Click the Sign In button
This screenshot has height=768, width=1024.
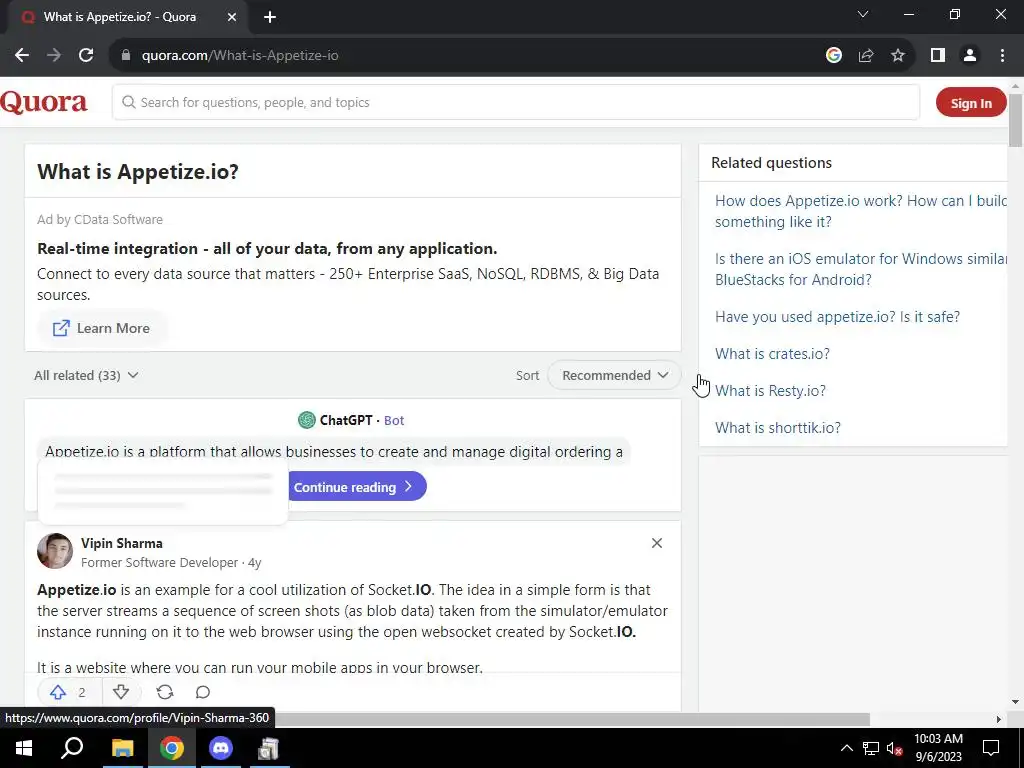point(970,103)
